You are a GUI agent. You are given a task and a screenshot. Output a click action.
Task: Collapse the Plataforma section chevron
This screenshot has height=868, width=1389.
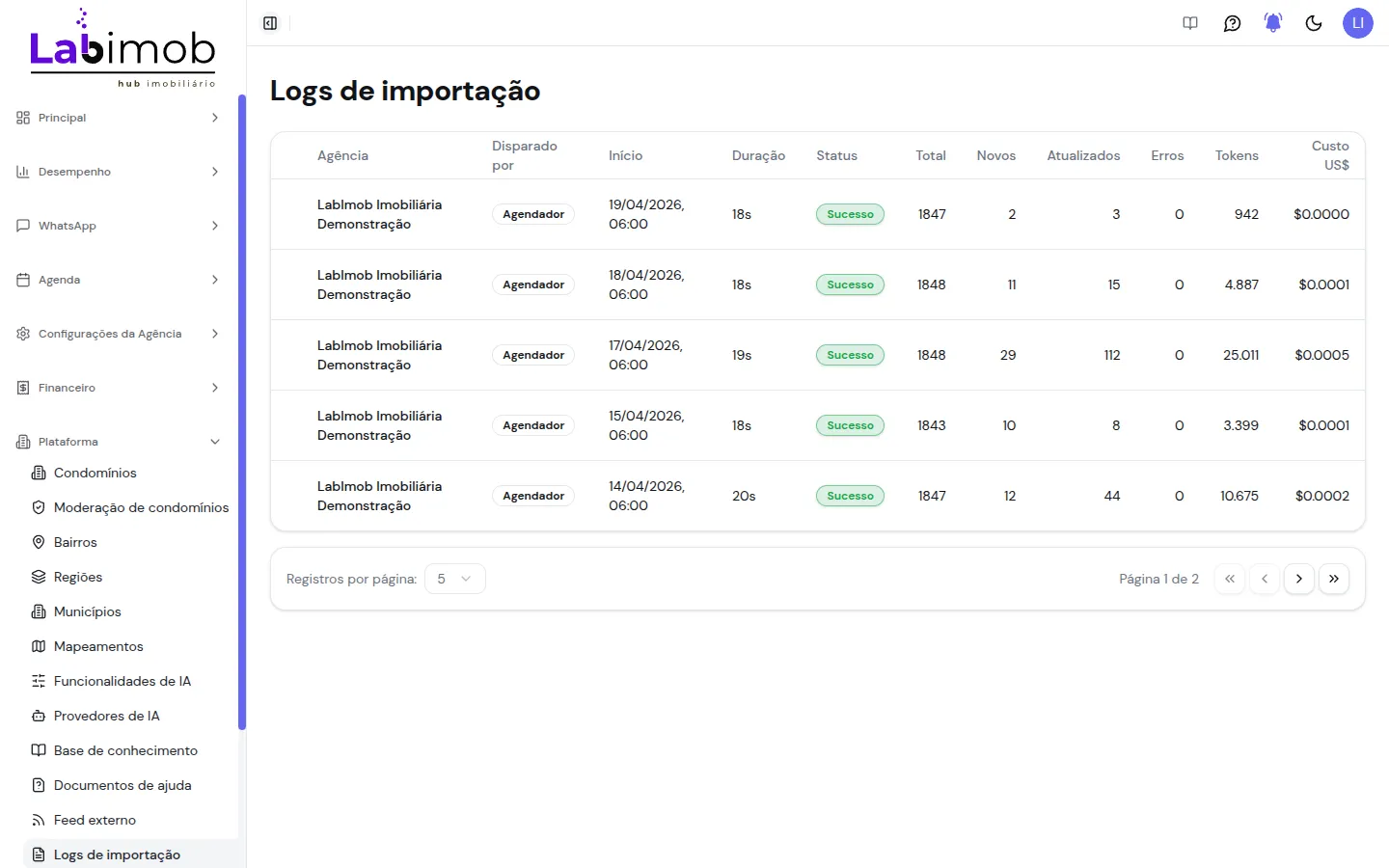[215, 442]
